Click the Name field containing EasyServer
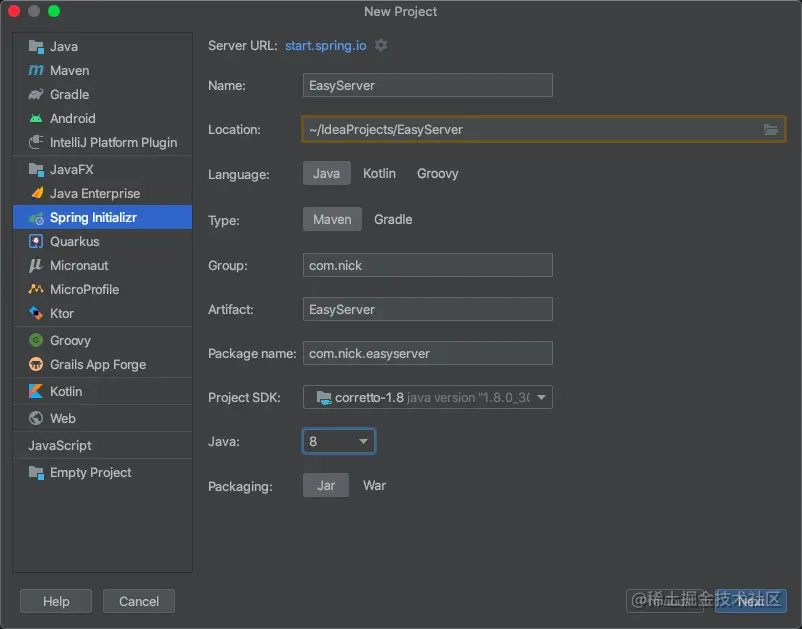 pyautogui.click(x=428, y=85)
